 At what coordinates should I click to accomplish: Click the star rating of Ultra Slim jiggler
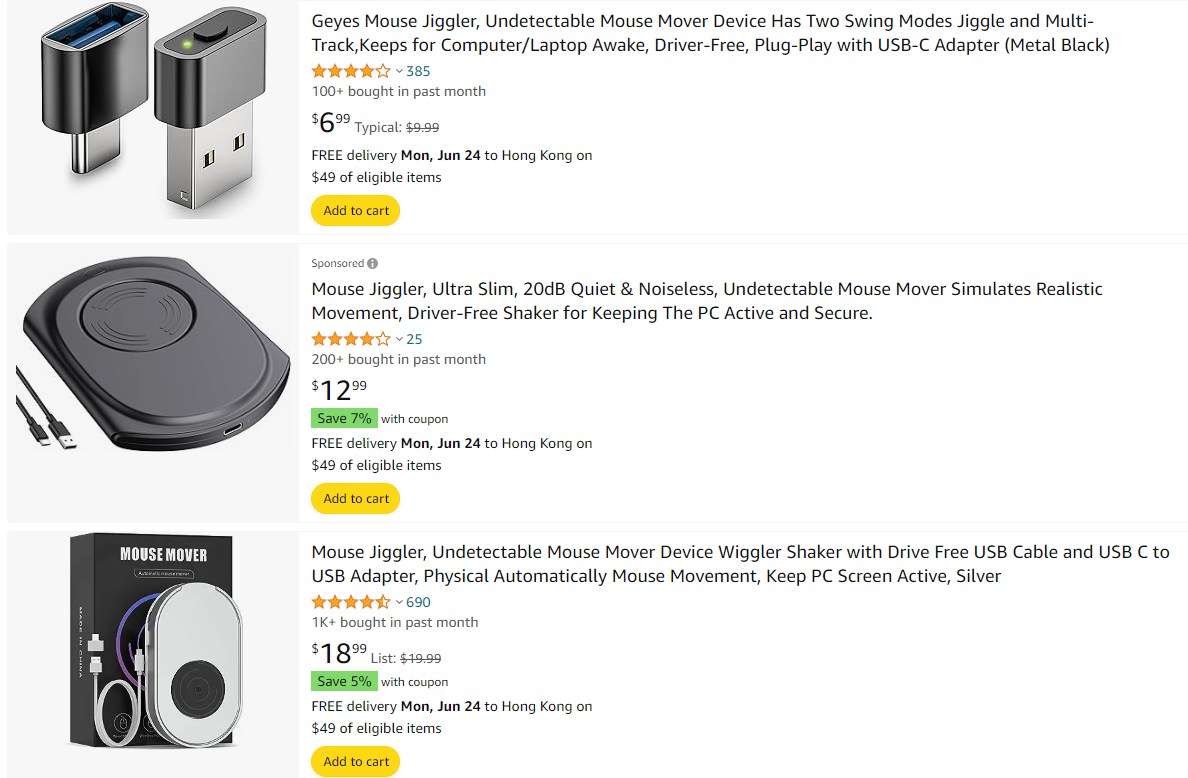point(351,339)
